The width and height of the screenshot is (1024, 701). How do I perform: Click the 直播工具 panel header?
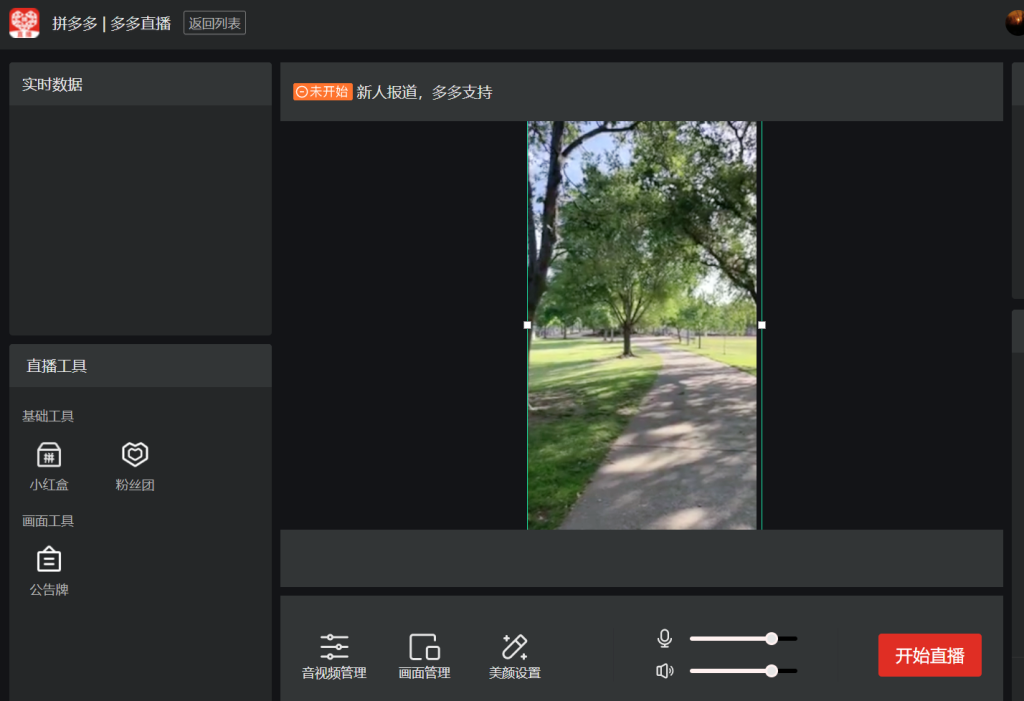point(140,366)
